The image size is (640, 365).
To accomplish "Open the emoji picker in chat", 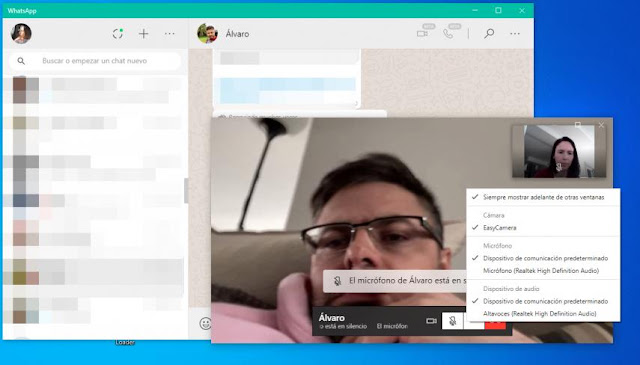I will 205,323.
